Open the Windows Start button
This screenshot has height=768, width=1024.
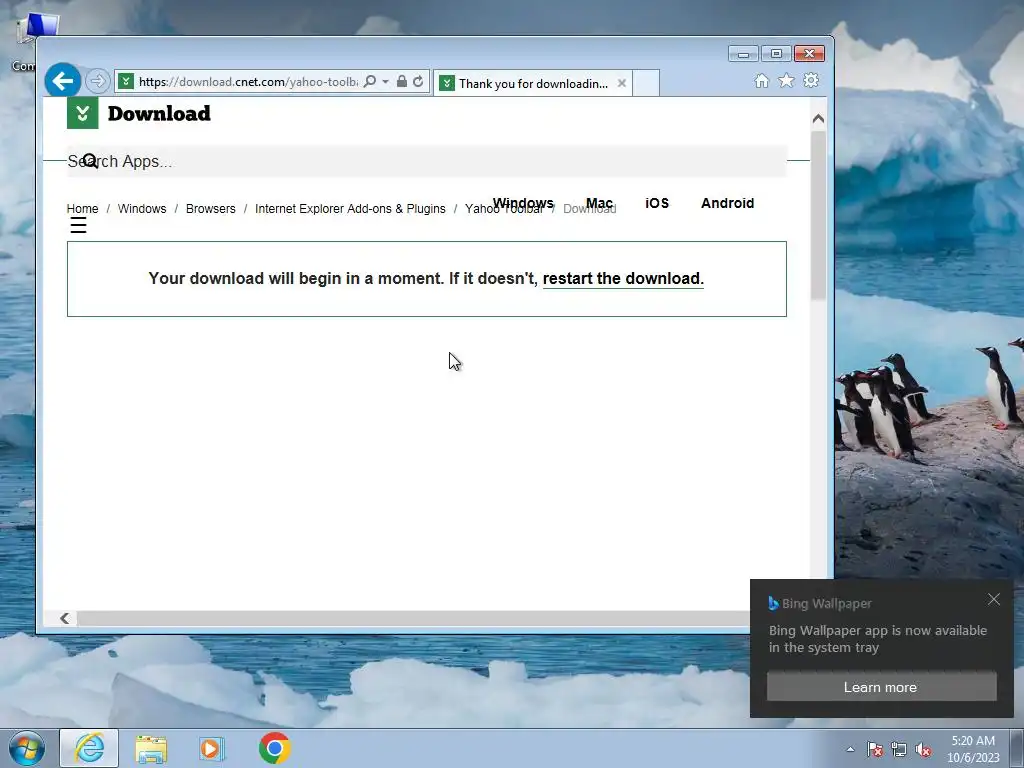click(x=26, y=748)
